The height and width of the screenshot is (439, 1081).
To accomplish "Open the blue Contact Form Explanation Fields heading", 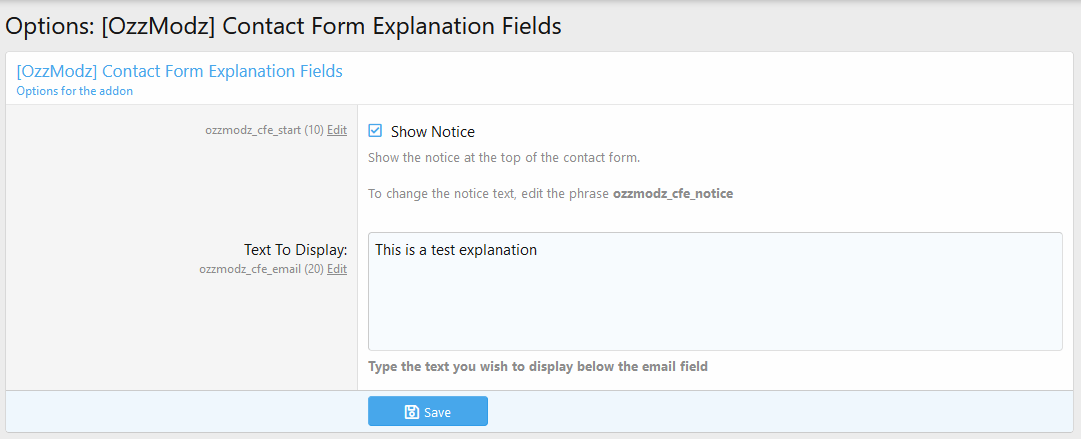I will pos(180,72).
